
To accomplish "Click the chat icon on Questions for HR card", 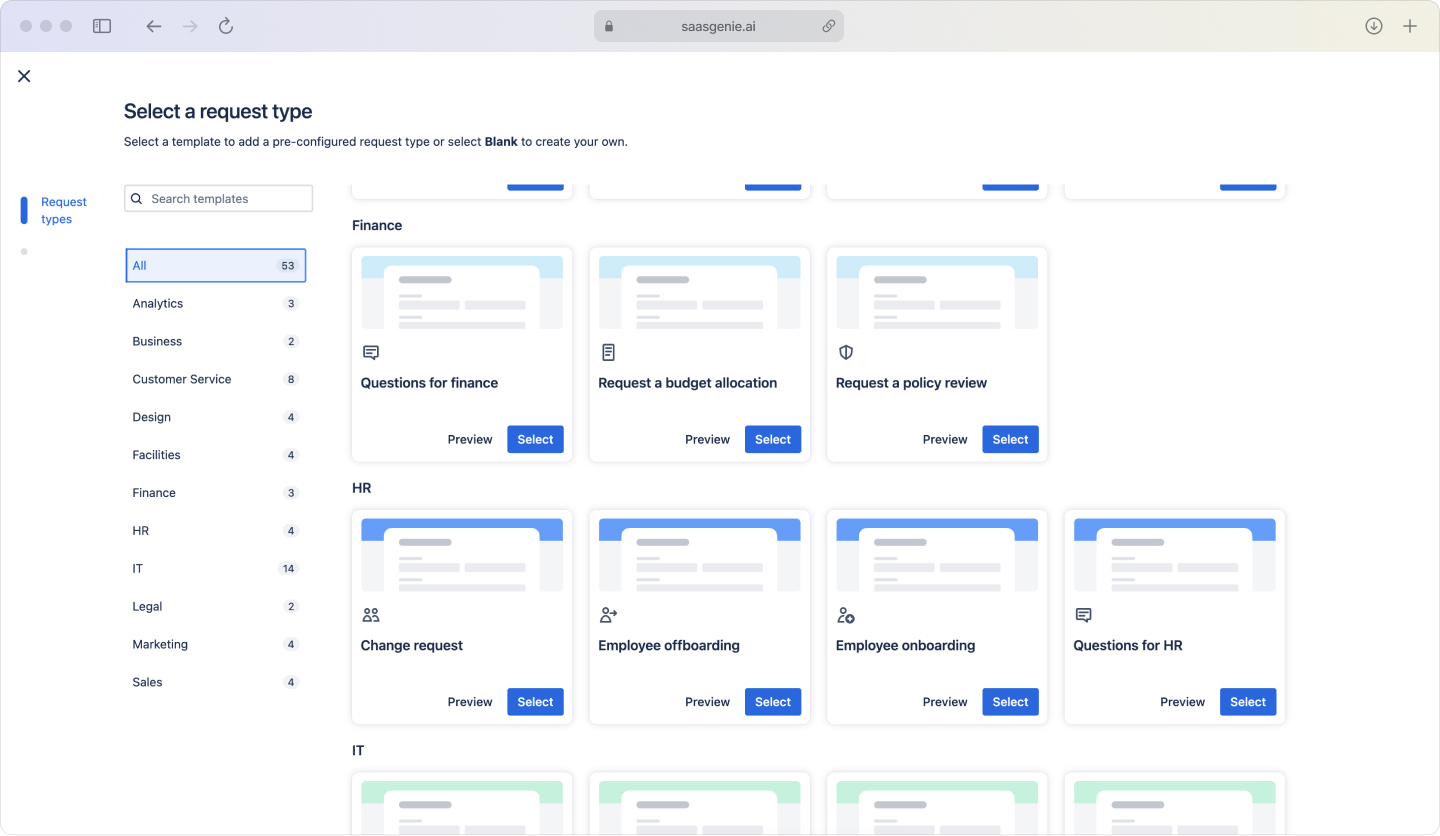I will [x=1083, y=615].
